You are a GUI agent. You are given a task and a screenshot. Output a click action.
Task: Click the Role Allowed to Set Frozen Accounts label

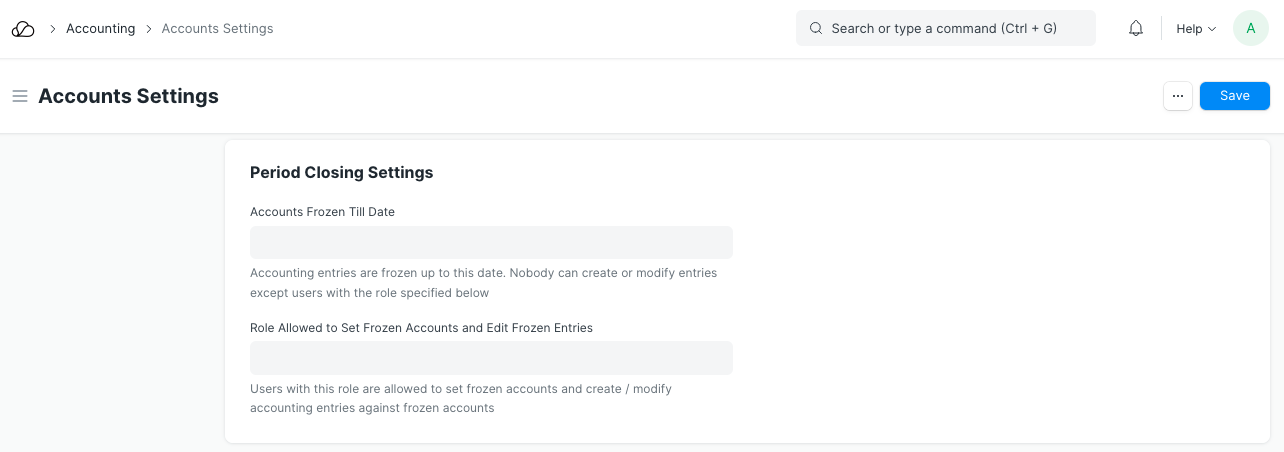pos(421,328)
